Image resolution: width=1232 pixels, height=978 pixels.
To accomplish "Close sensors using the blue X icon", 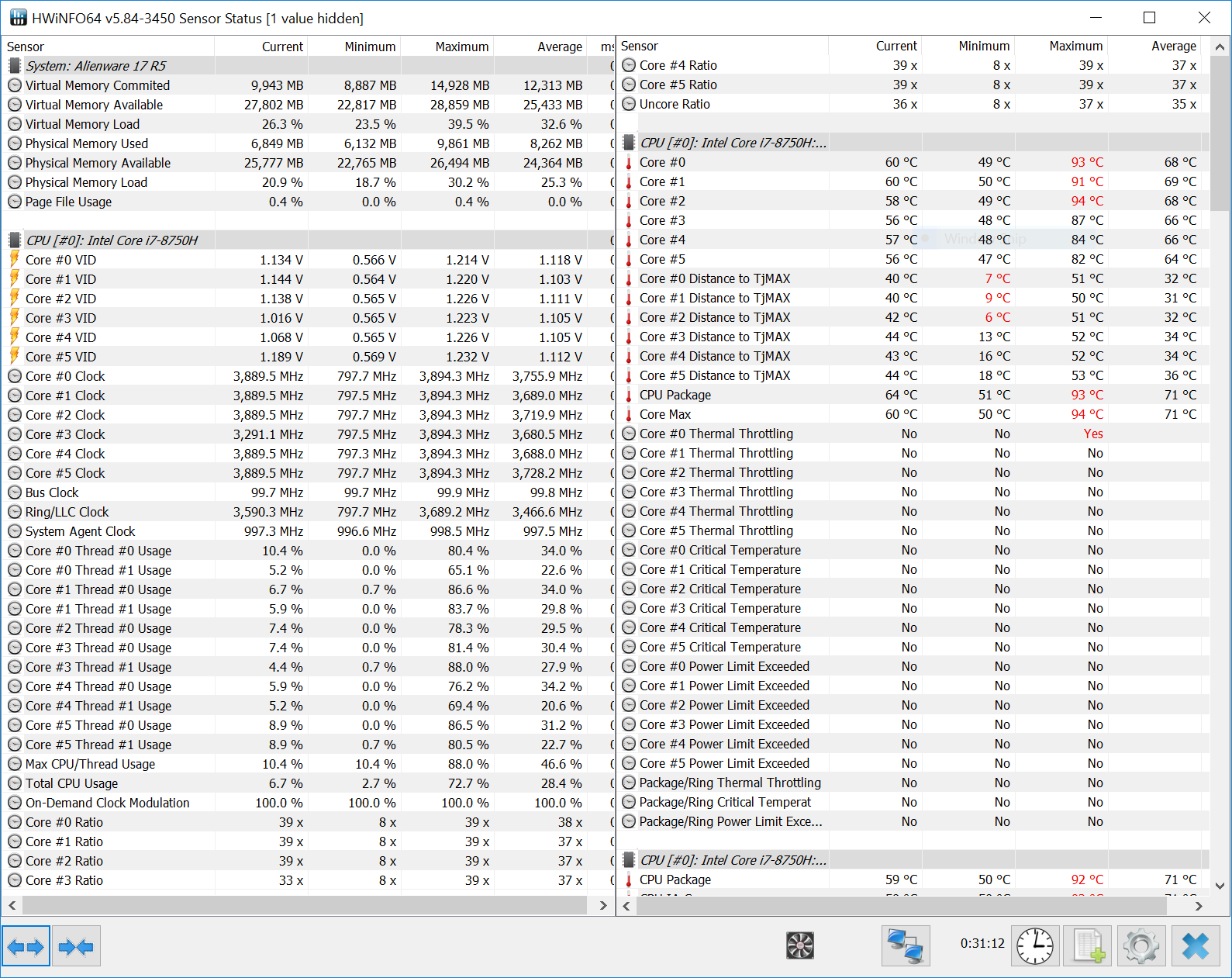I will coord(1196,946).
